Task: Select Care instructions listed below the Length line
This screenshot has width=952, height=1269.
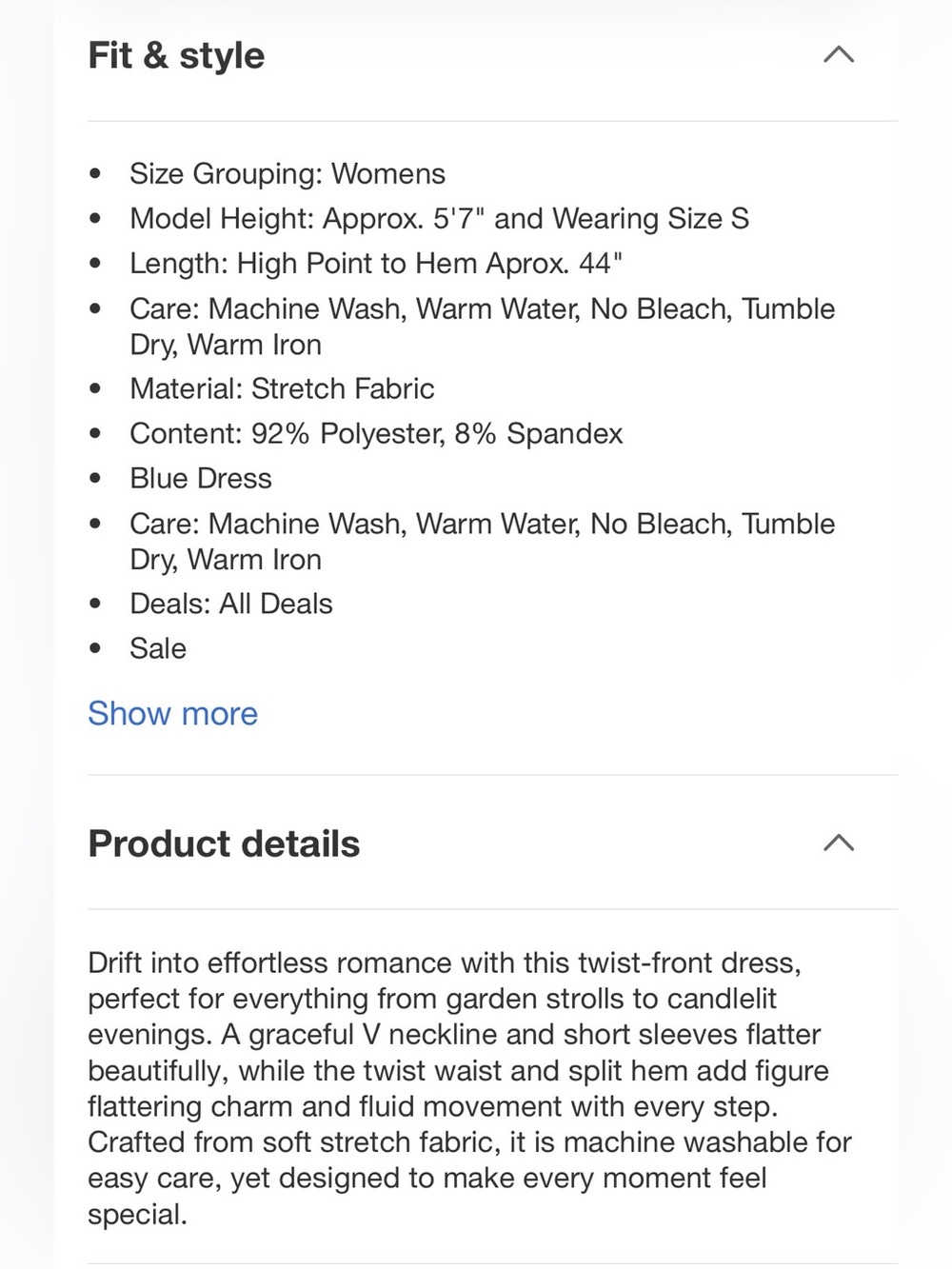Action: [482, 326]
